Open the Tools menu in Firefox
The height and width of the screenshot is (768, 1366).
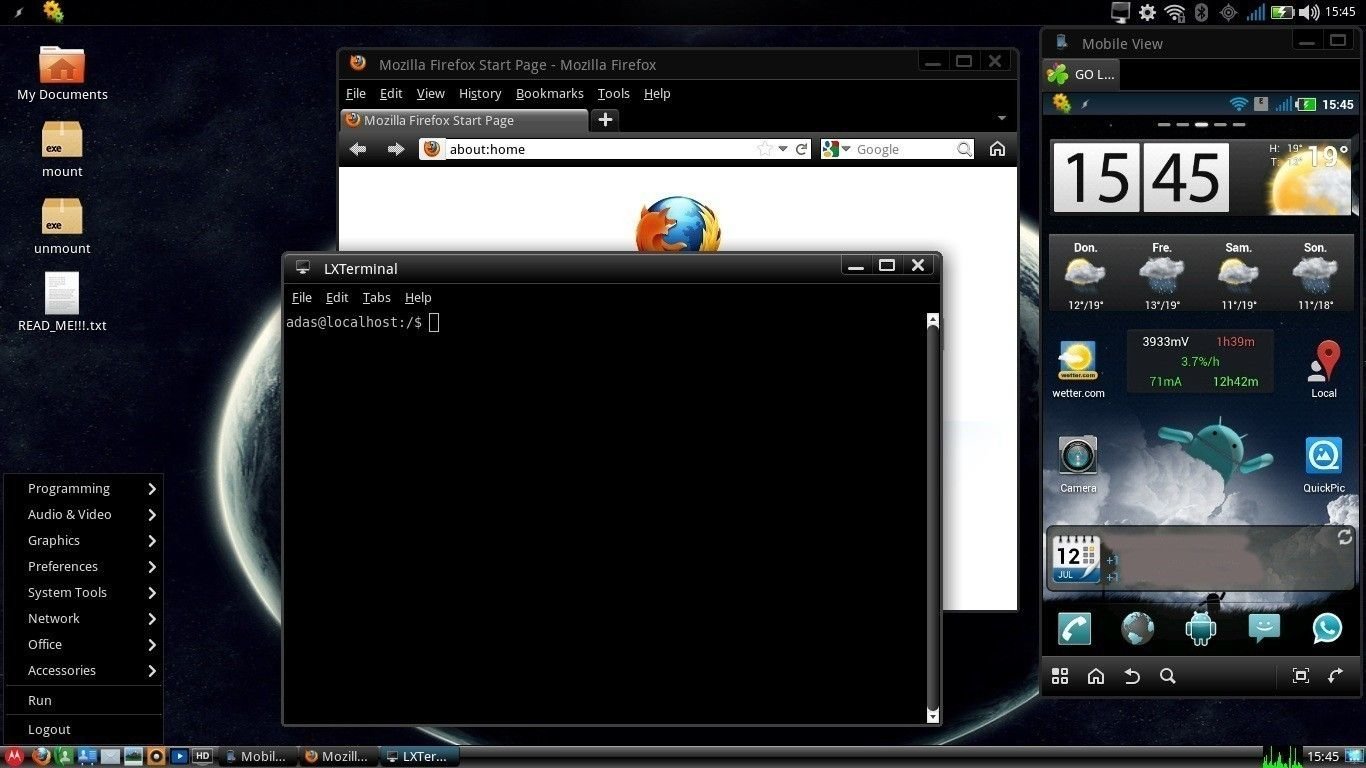tap(614, 93)
